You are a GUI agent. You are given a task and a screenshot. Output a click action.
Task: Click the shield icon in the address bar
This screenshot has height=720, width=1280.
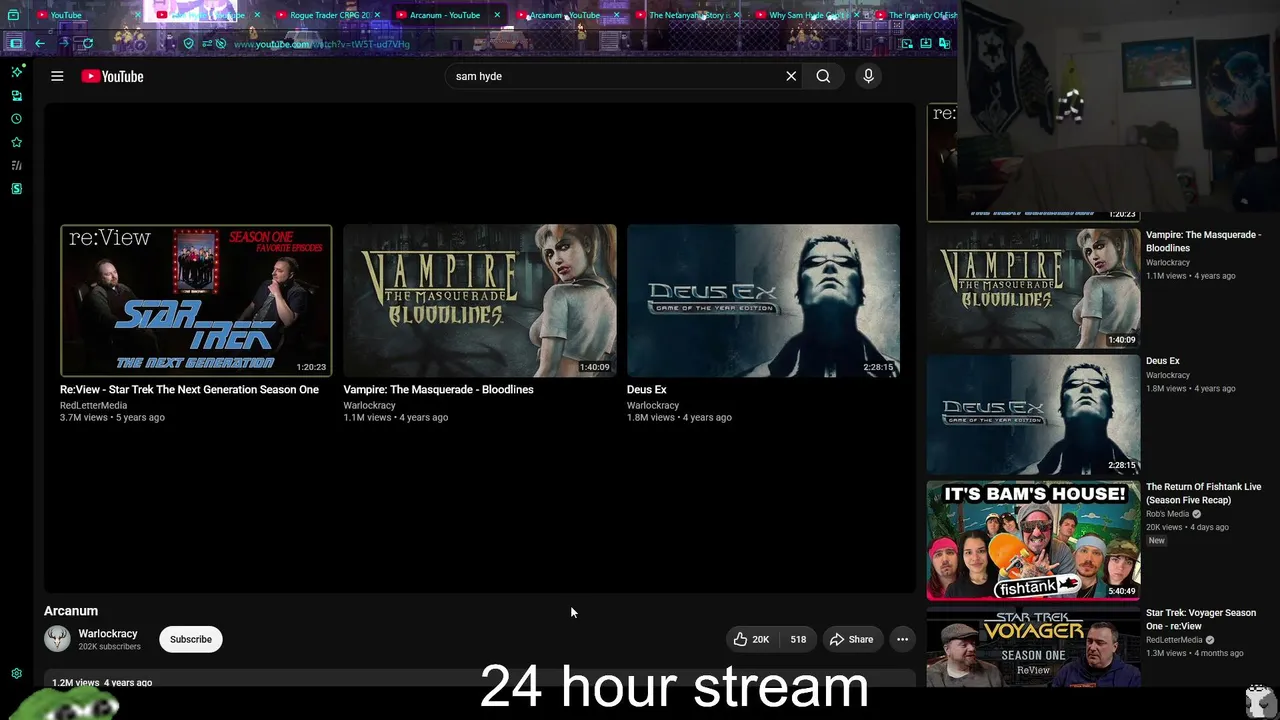click(188, 44)
